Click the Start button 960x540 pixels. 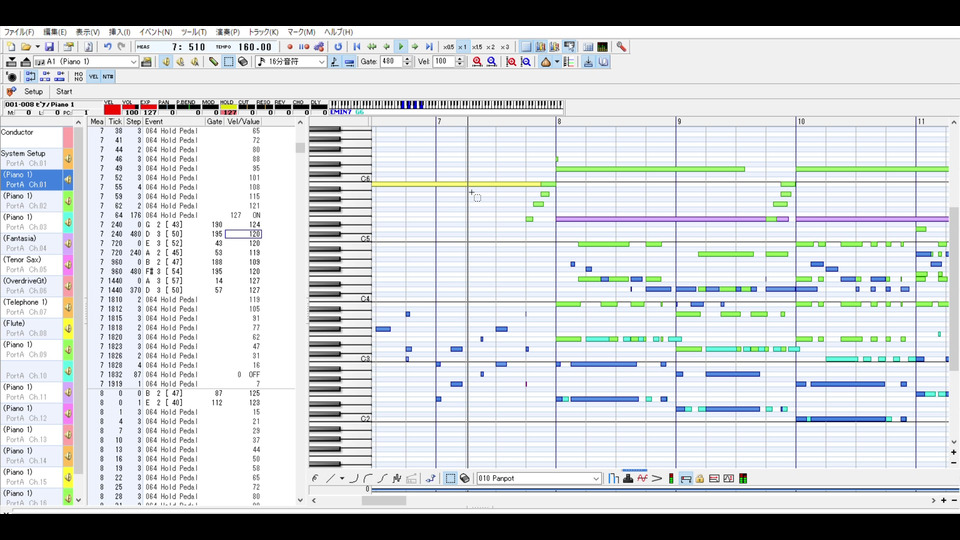tap(63, 92)
